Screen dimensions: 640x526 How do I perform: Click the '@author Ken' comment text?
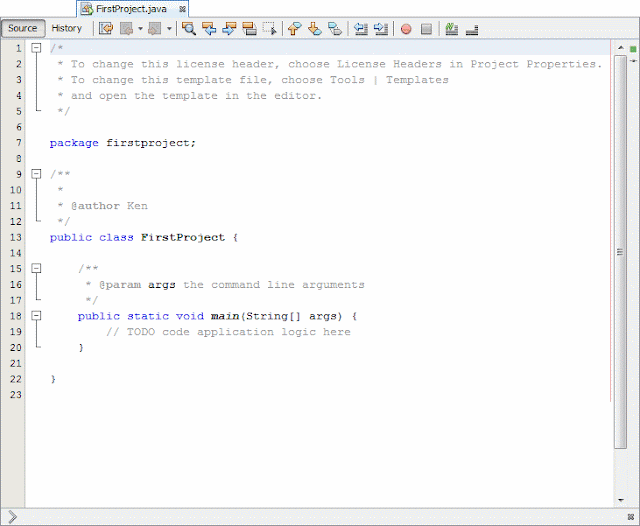point(109,206)
